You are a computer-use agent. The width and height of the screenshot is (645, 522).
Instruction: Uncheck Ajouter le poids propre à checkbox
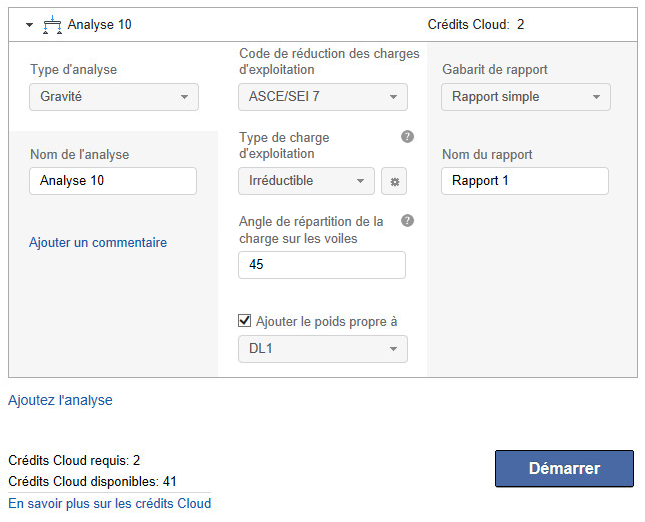245,321
